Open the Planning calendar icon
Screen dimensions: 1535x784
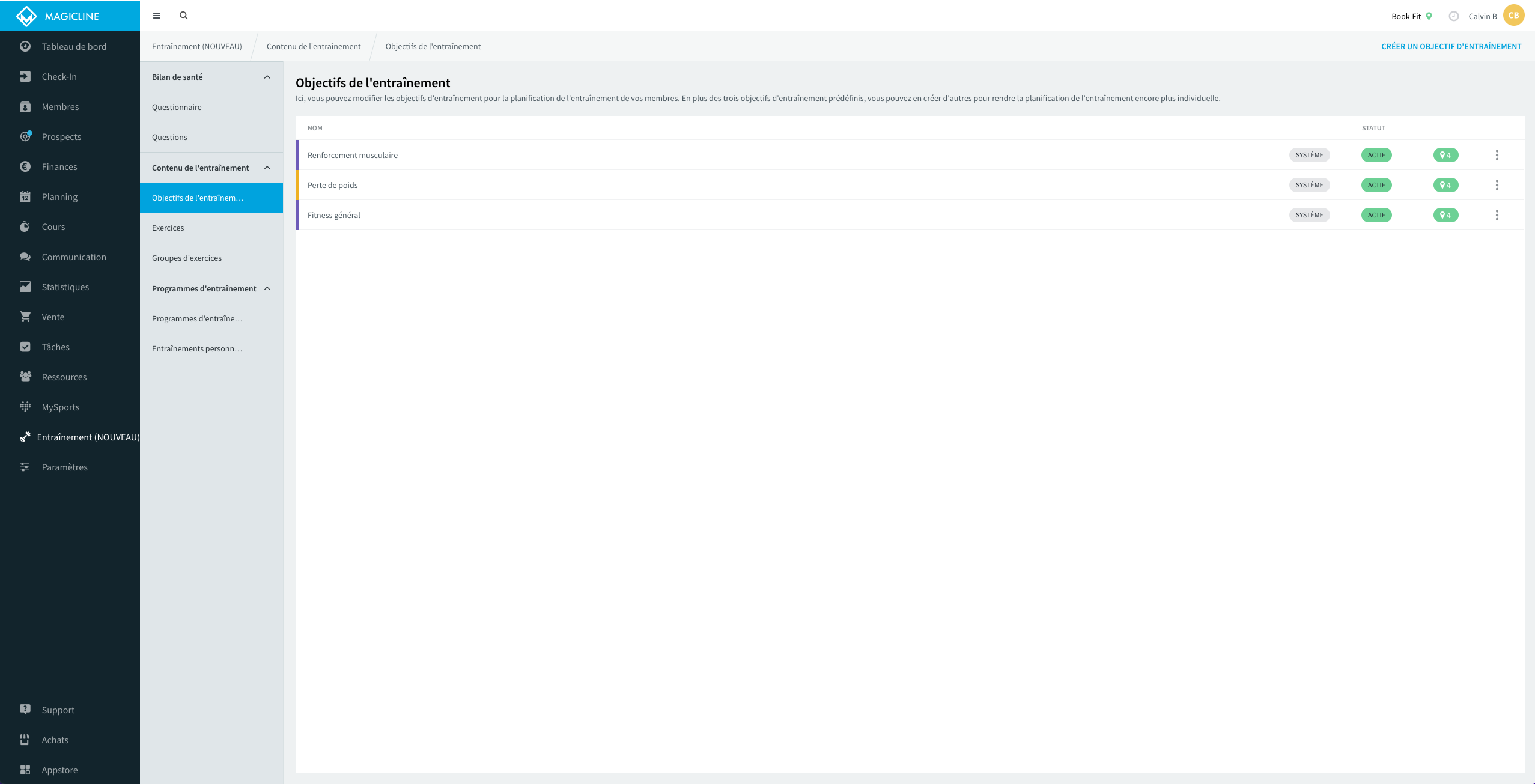pos(25,196)
